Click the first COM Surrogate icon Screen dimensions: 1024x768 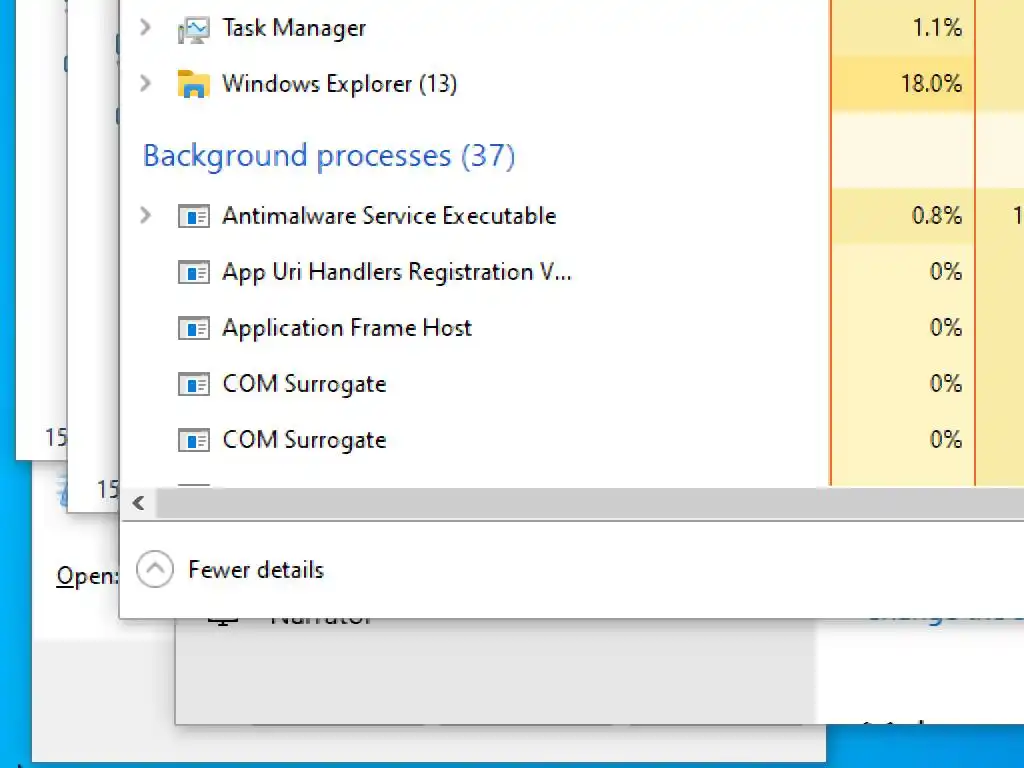(x=193, y=384)
